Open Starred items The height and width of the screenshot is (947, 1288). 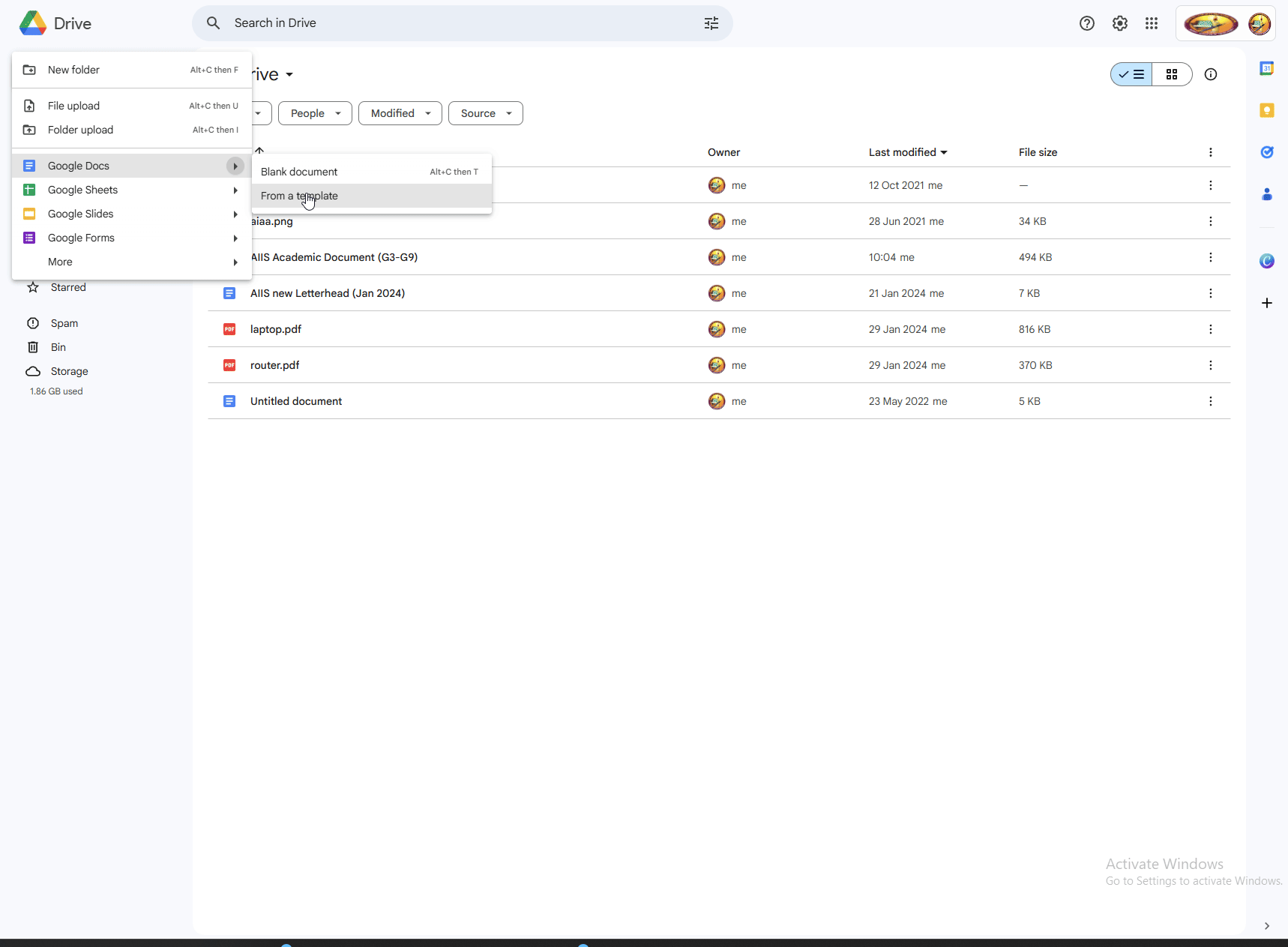pyautogui.click(x=68, y=287)
